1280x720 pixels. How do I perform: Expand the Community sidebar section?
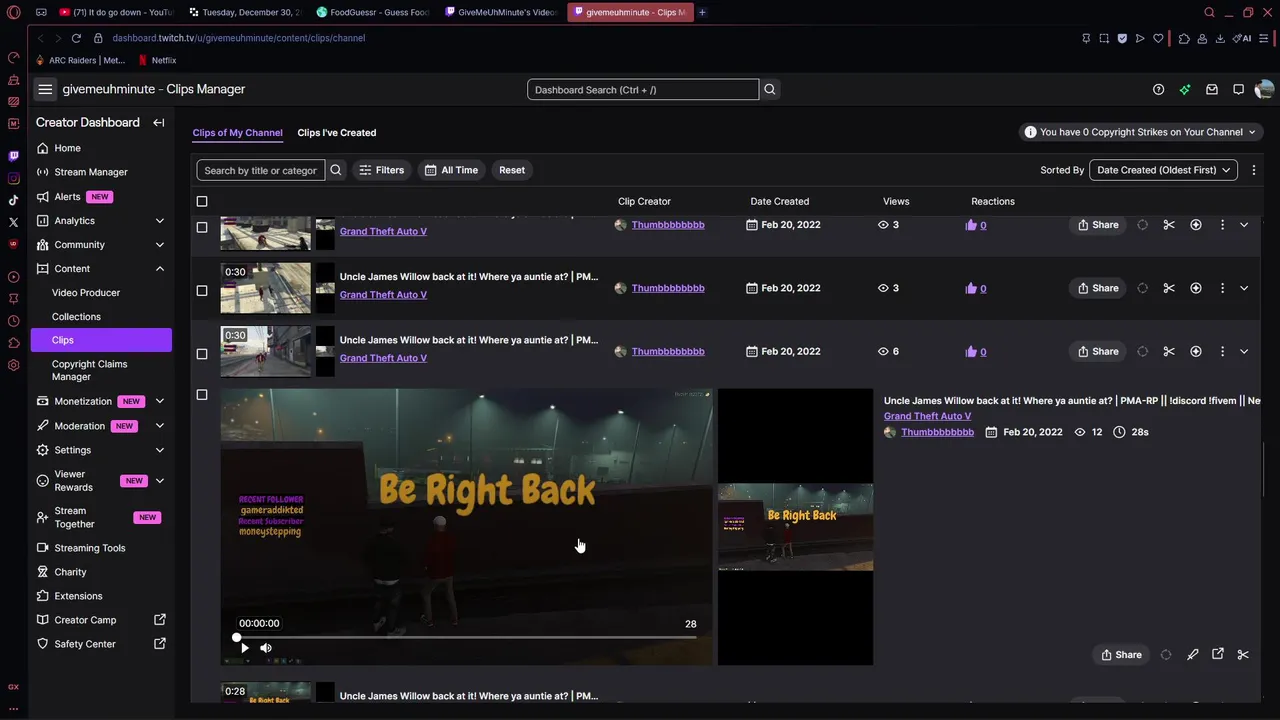tap(160, 244)
